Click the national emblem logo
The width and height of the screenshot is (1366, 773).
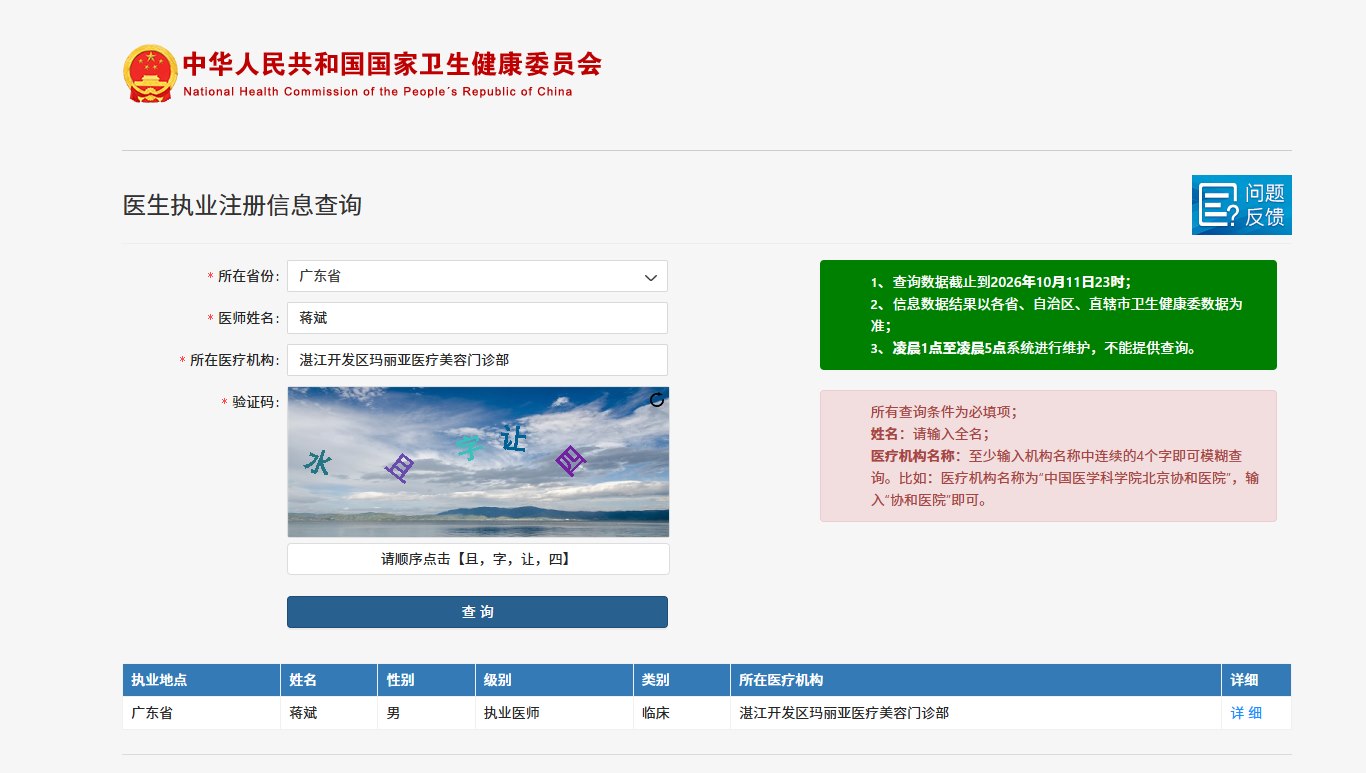point(150,73)
